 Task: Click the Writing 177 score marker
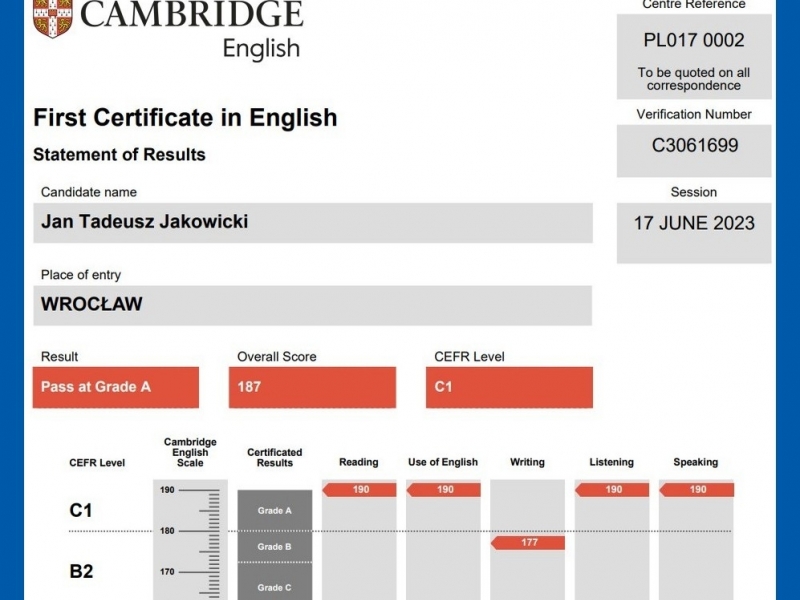pos(528,543)
